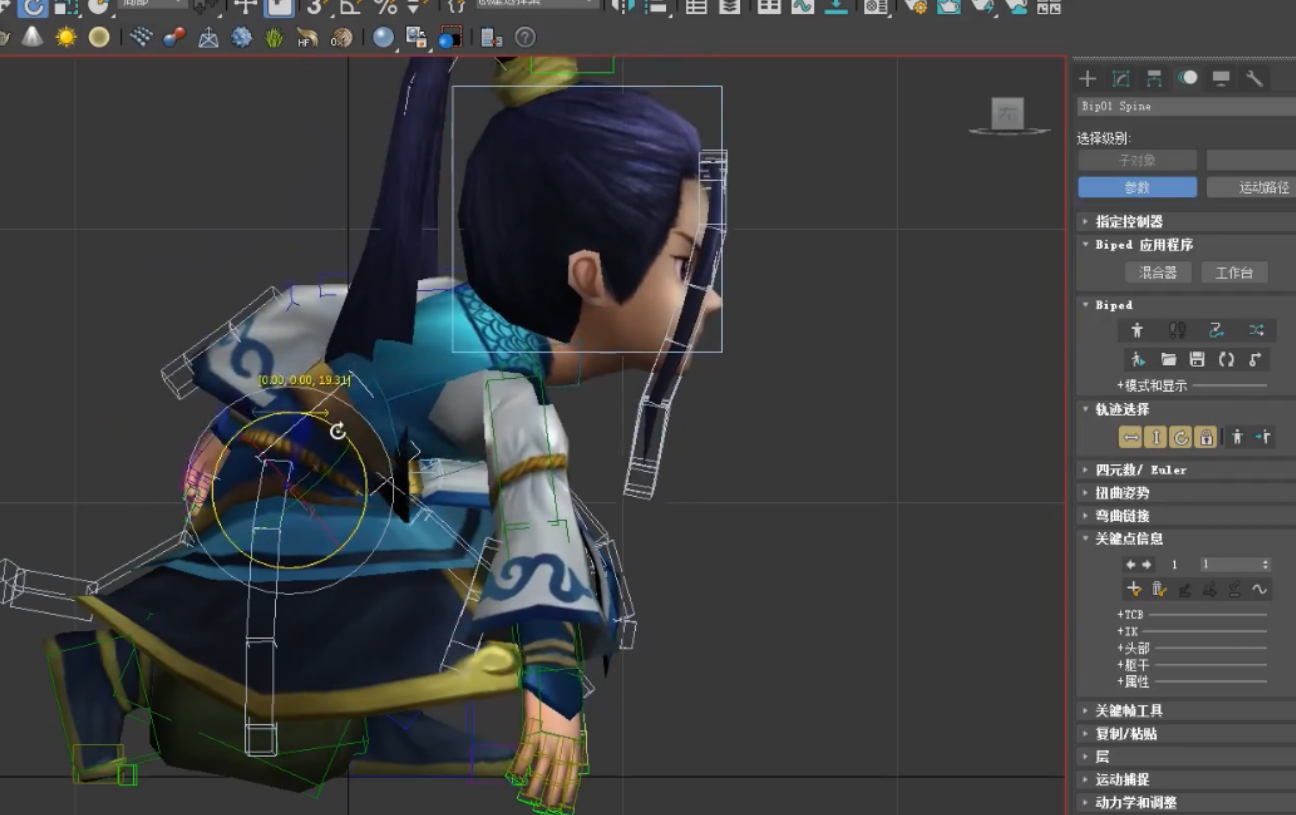
Task: Click the key number spinner arrows
Action: pyautogui.click(x=1265, y=565)
